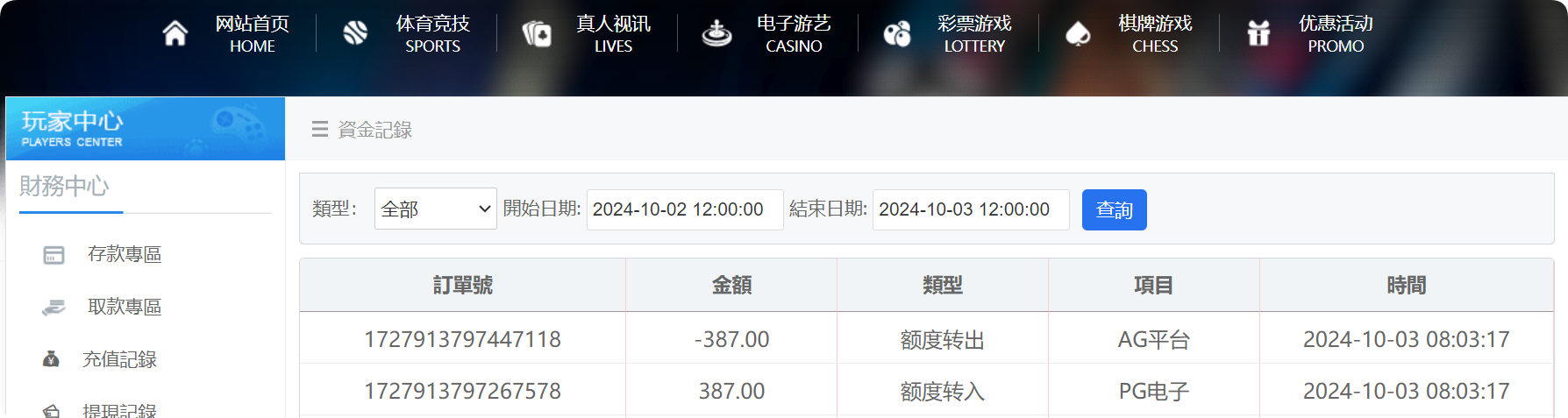
Task: Click the casino joystick icon
Action: (x=716, y=33)
